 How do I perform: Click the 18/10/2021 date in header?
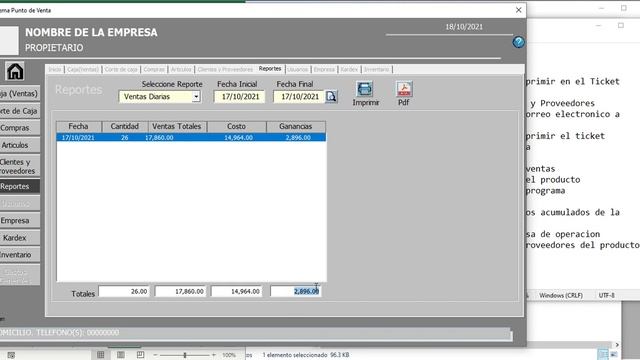pyautogui.click(x=464, y=27)
